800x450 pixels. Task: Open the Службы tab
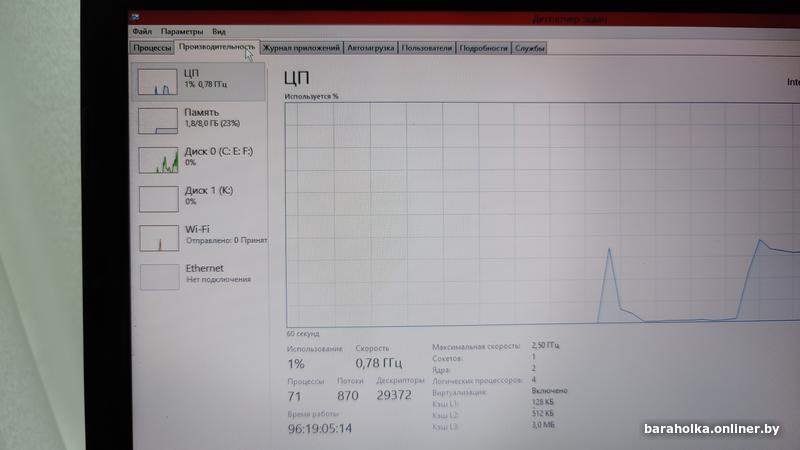click(x=529, y=48)
